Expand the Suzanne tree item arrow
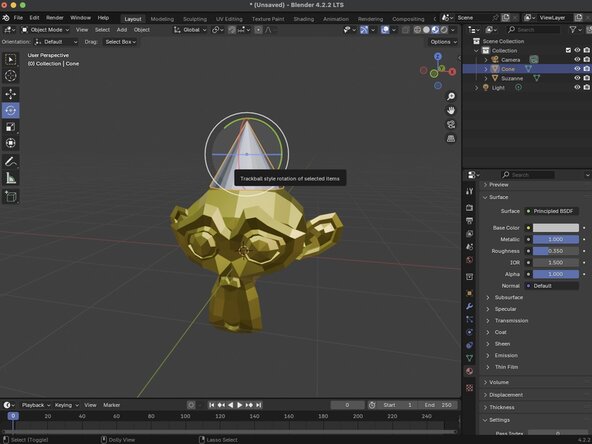 [486, 79]
